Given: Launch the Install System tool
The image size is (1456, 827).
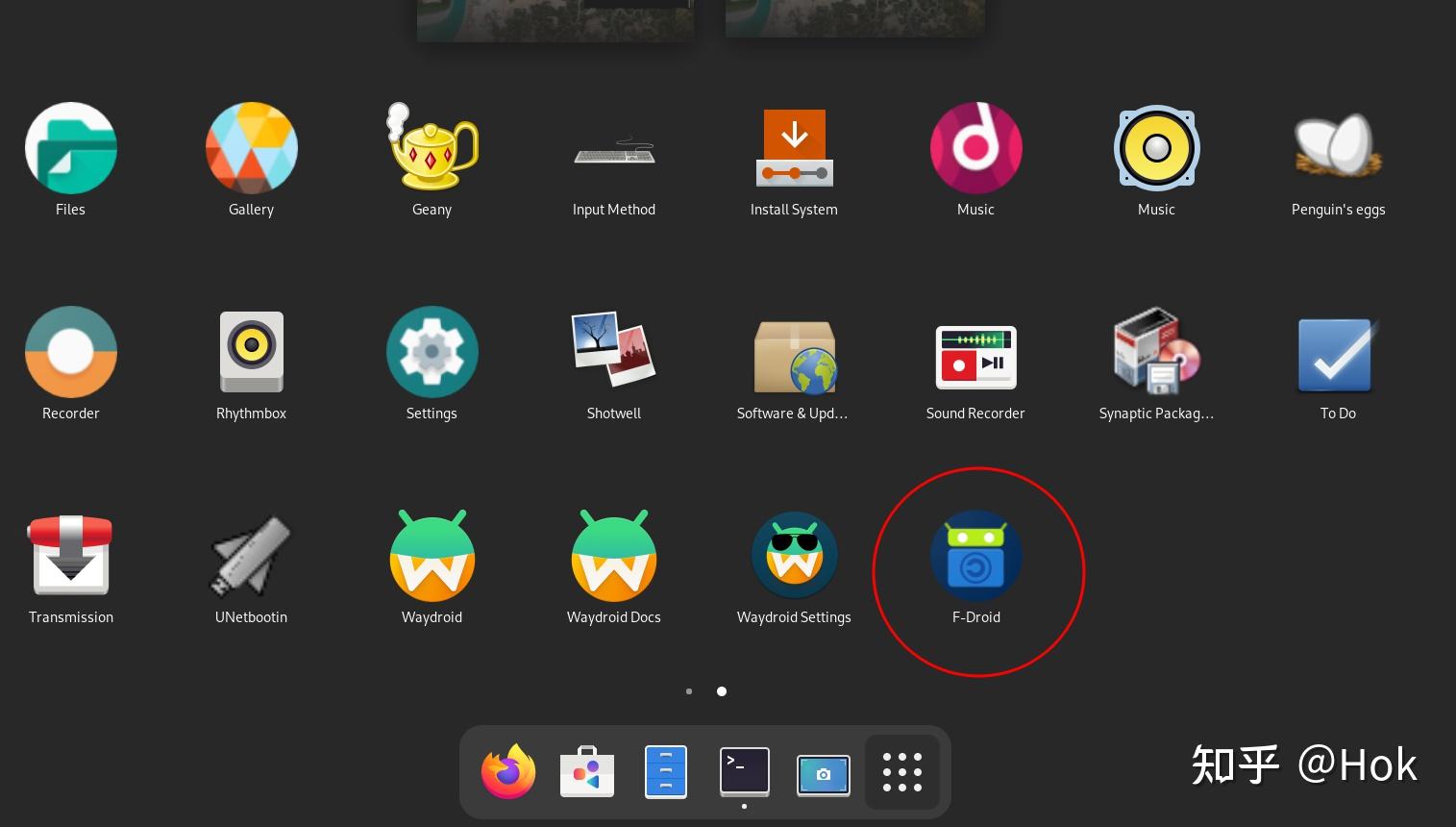Looking at the screenshot, I should (x=794, y=148).
